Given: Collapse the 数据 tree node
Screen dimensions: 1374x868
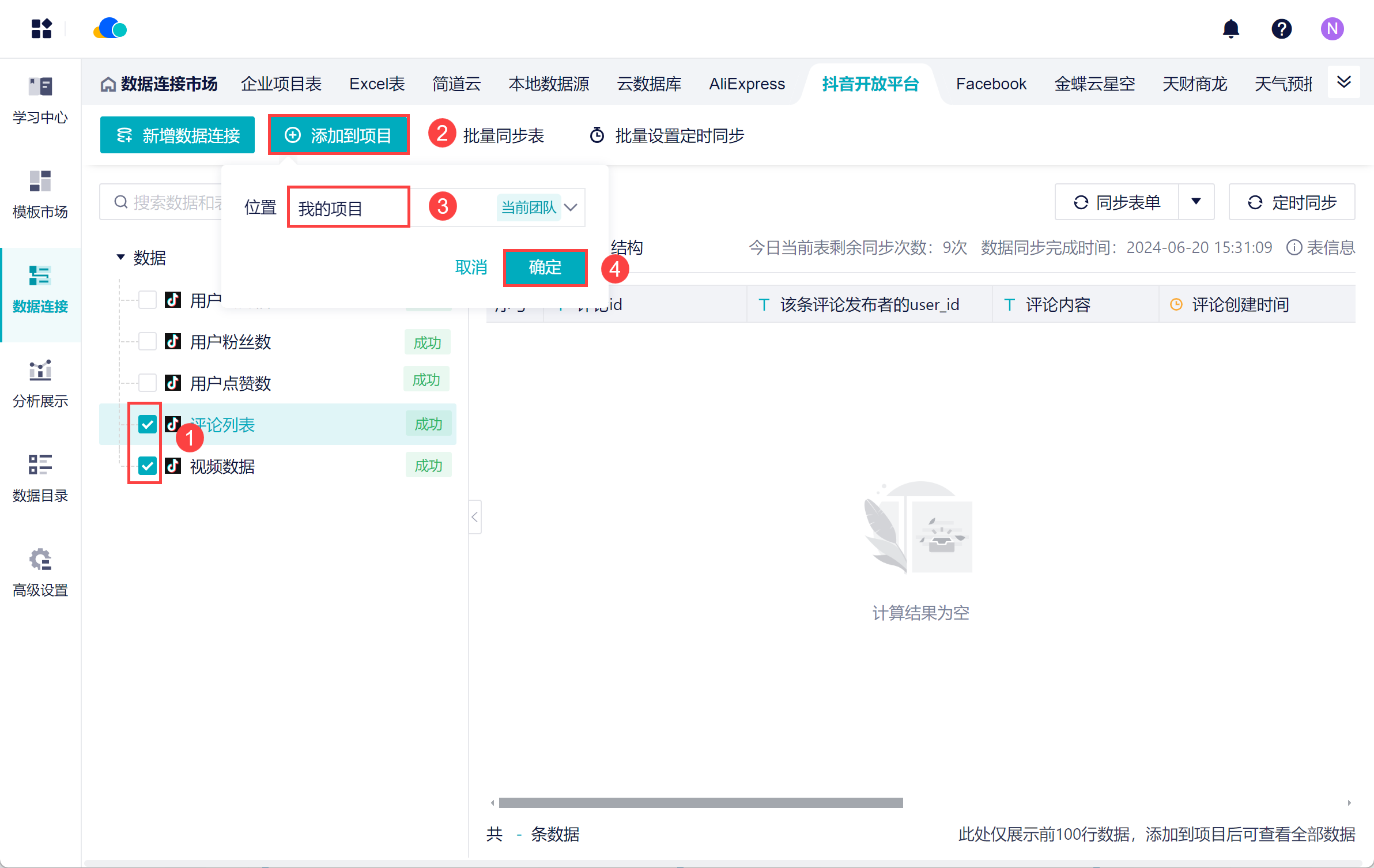Looking at the screenshot, I should pos(120,257).
